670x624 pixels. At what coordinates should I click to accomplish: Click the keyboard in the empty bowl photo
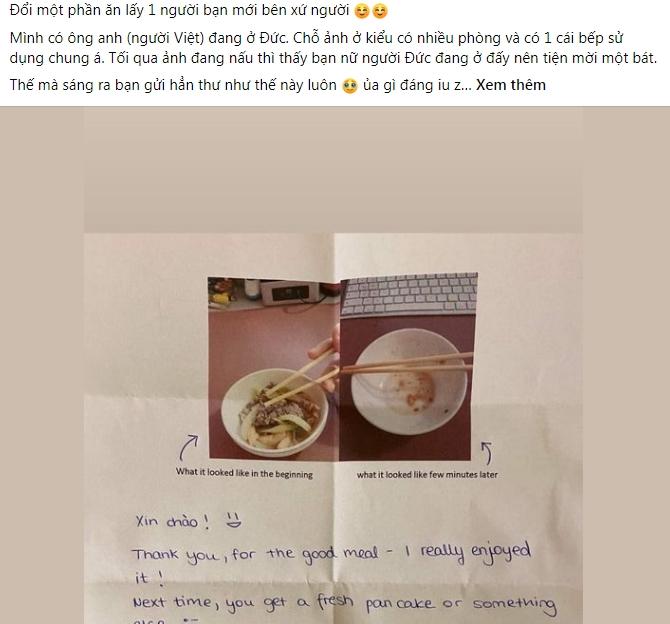click(409, 294)
